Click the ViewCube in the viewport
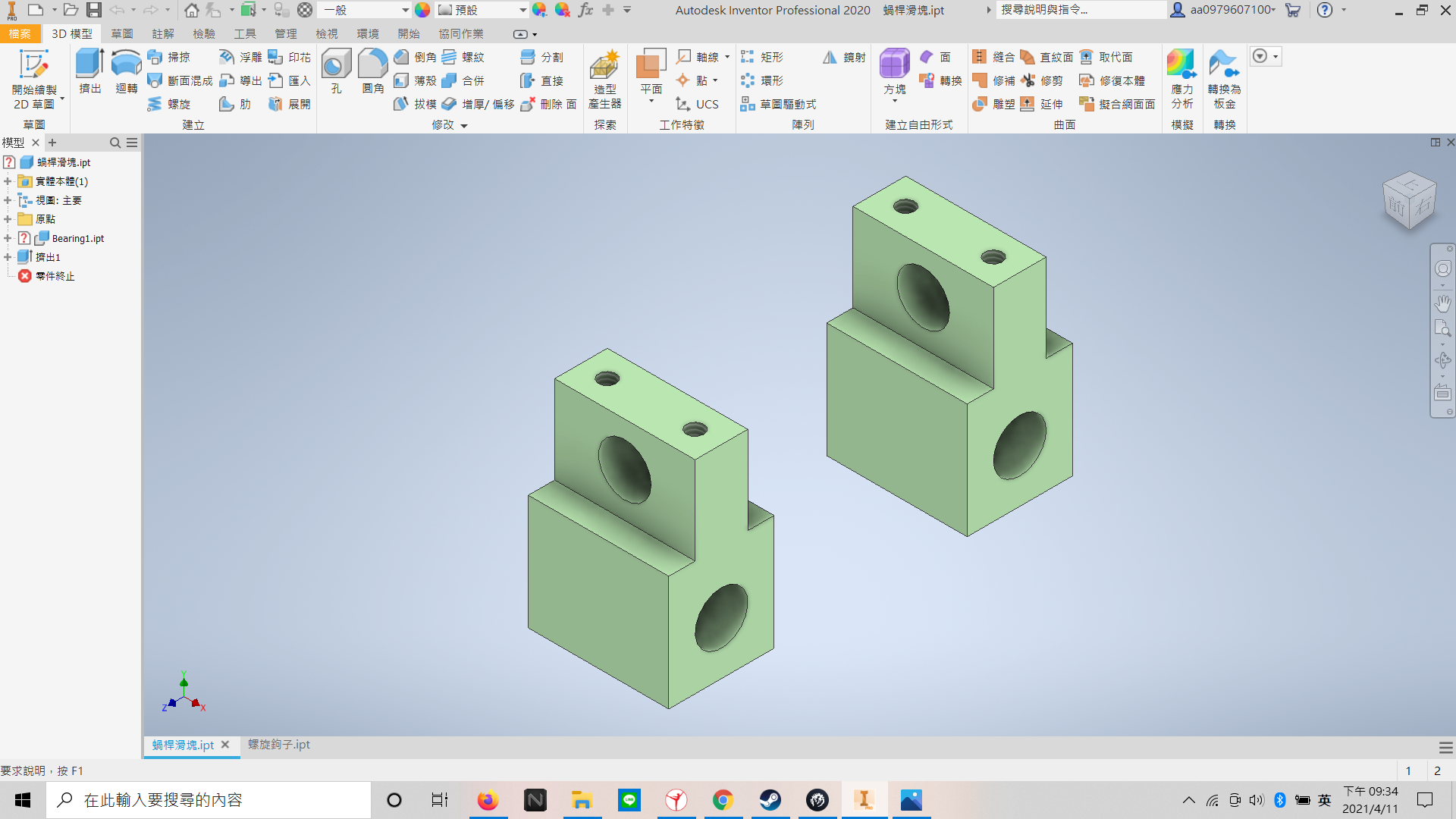This screenshot has width=1456, height=819. pos(1409,201)
